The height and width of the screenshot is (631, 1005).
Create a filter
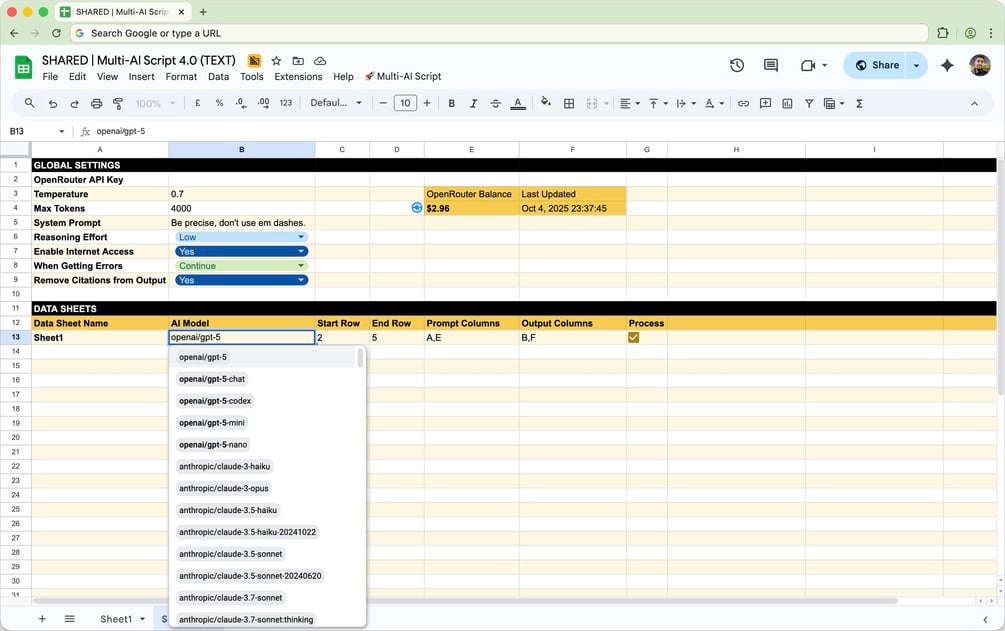(809, 103)
